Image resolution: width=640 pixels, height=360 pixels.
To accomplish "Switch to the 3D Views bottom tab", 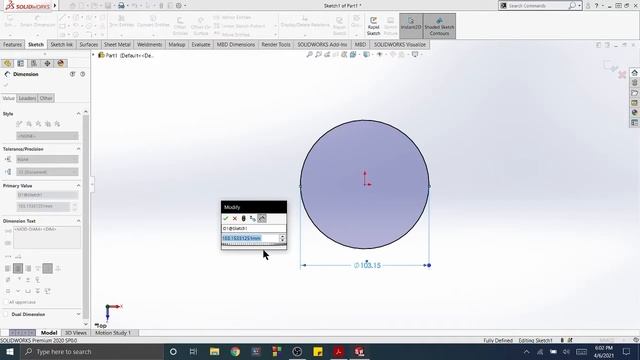I will 76,333.
